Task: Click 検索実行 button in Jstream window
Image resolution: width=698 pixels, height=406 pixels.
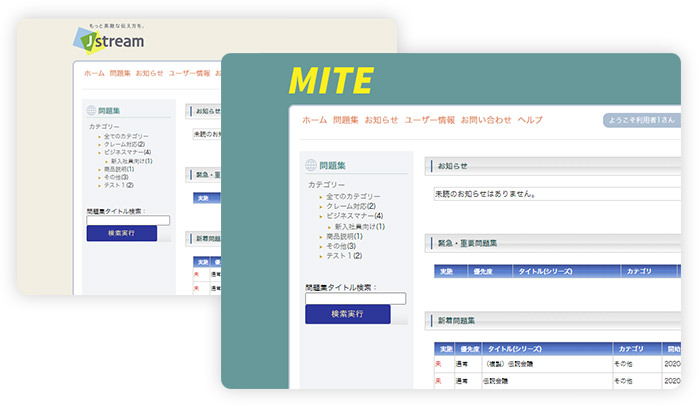Action: pos(122,233)
